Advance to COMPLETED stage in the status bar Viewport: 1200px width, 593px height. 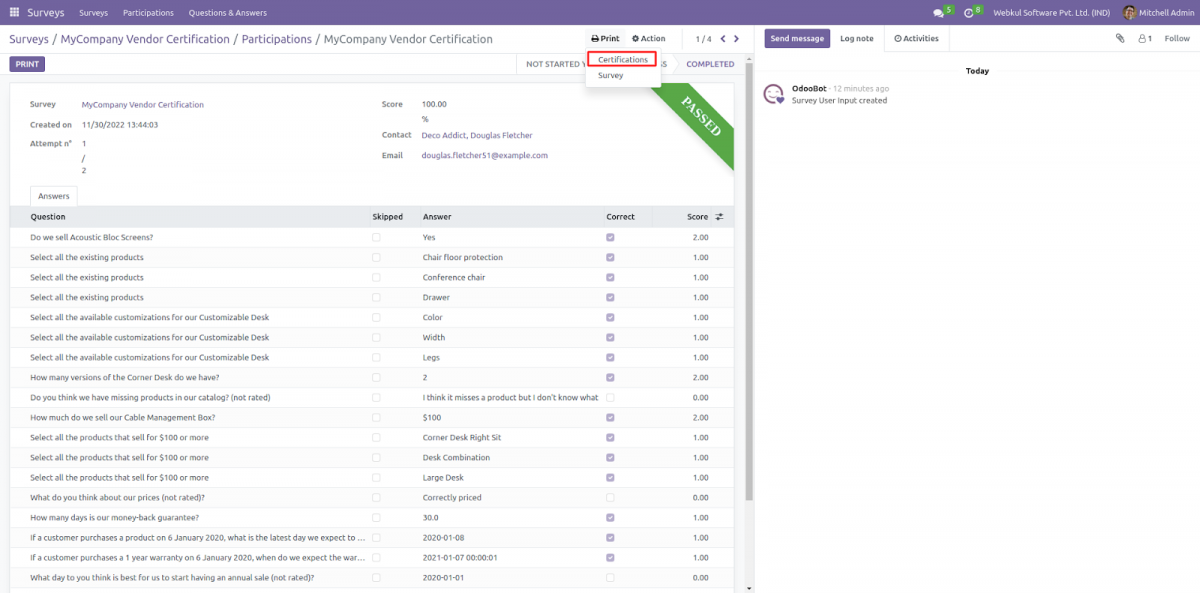tap(710, 63)
